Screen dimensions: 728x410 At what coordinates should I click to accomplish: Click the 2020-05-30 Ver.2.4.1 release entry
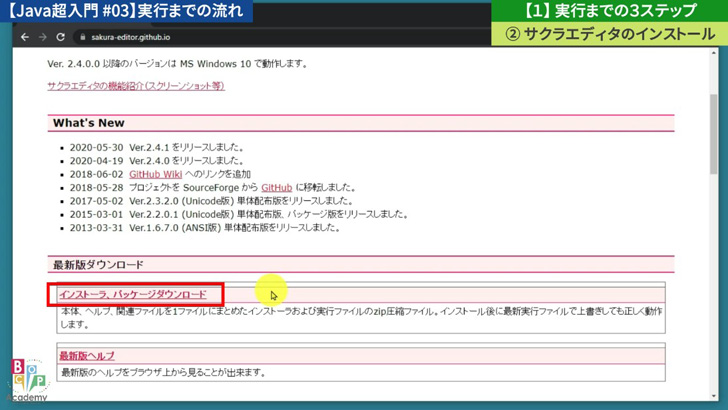157,148
